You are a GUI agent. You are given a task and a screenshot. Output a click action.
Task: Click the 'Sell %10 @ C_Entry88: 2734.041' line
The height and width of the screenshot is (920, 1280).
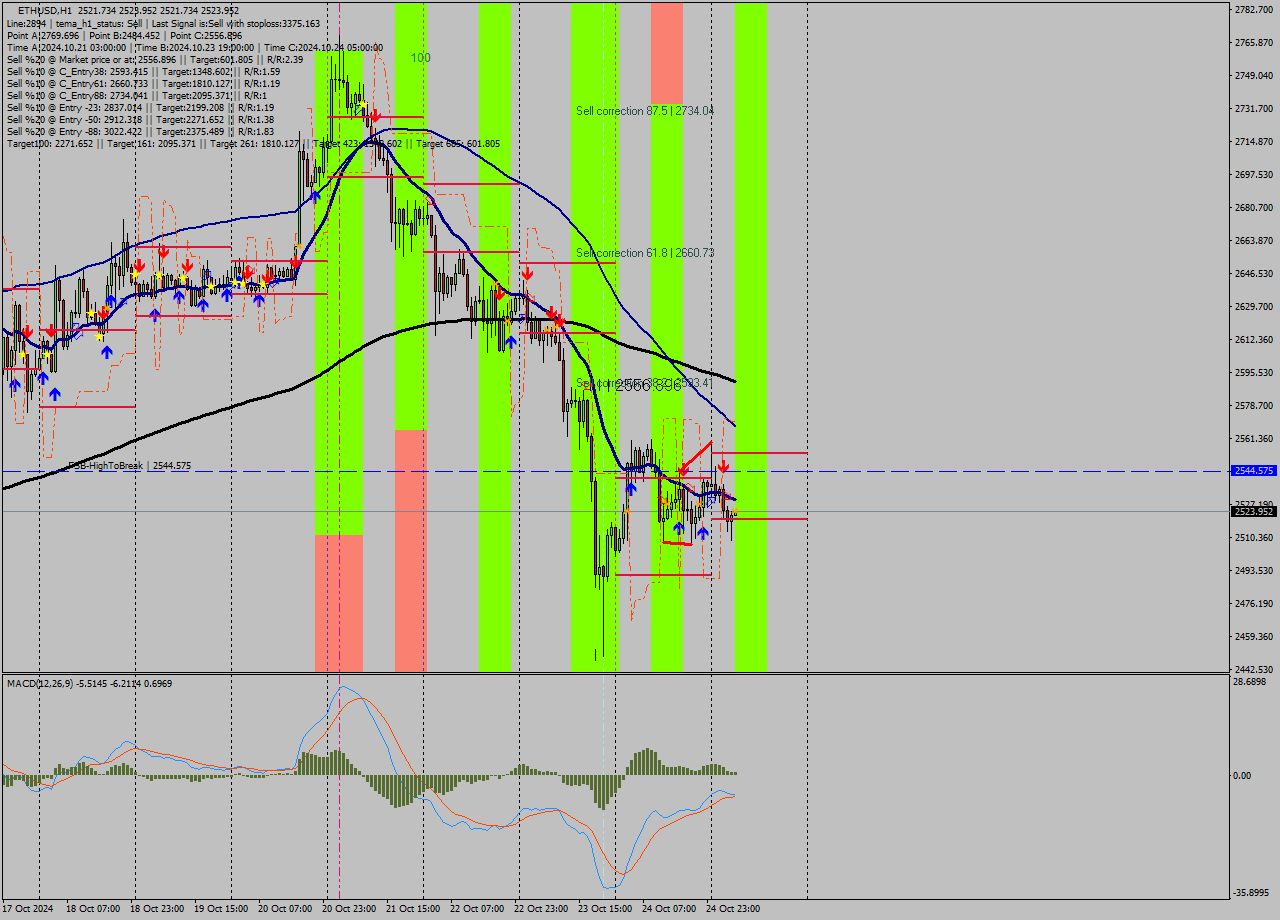137,95
